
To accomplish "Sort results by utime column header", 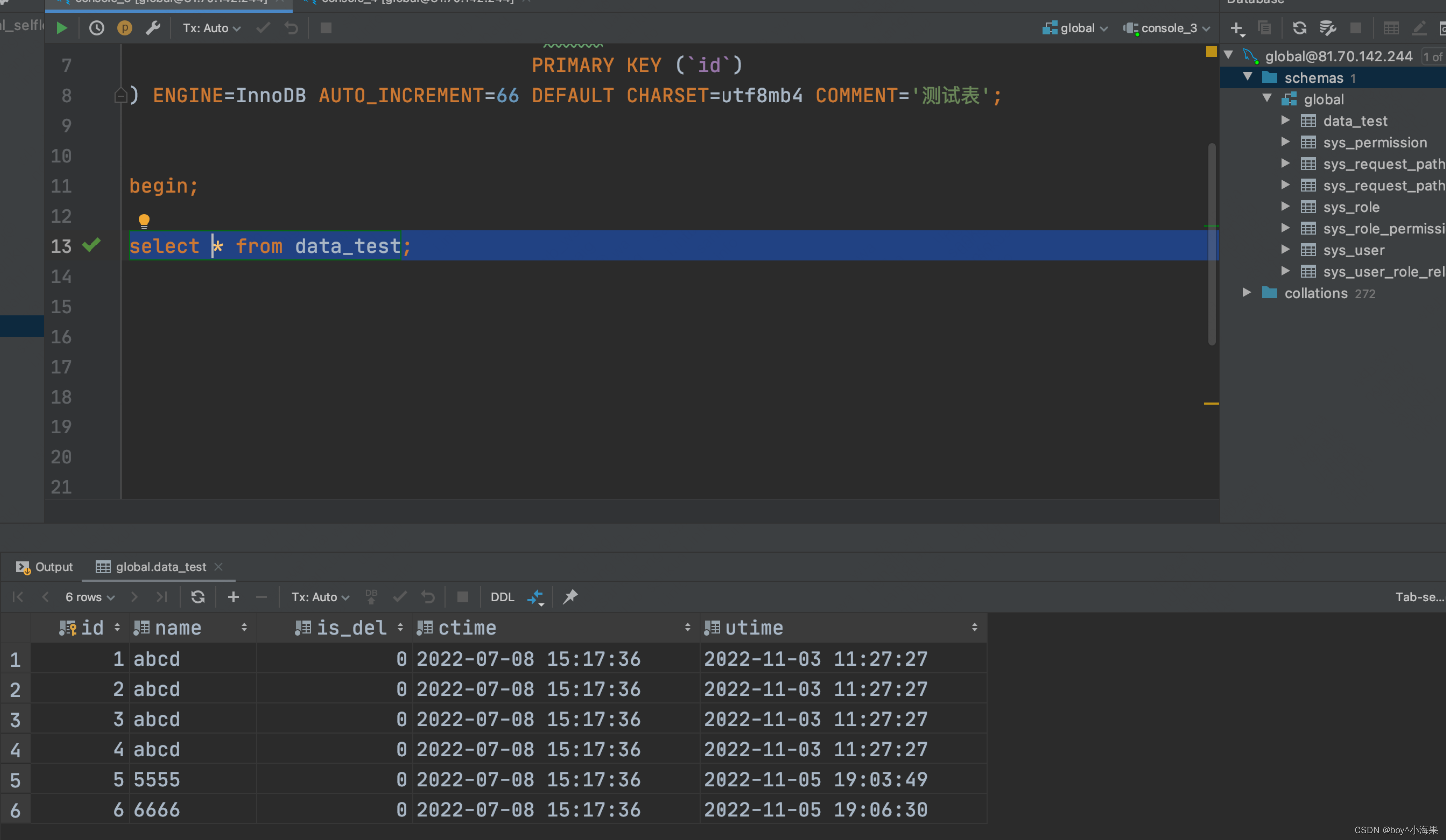I will coord(754,628).
